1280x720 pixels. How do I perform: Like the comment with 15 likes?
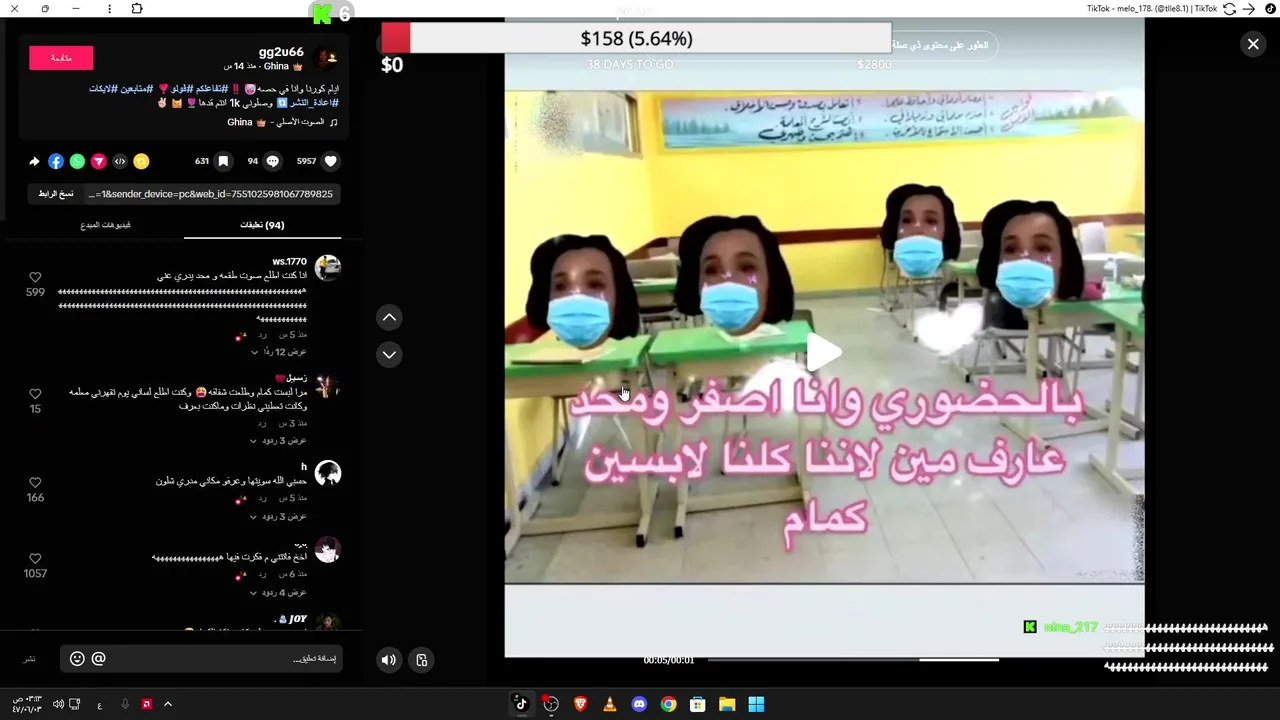[x=35, y=394]
